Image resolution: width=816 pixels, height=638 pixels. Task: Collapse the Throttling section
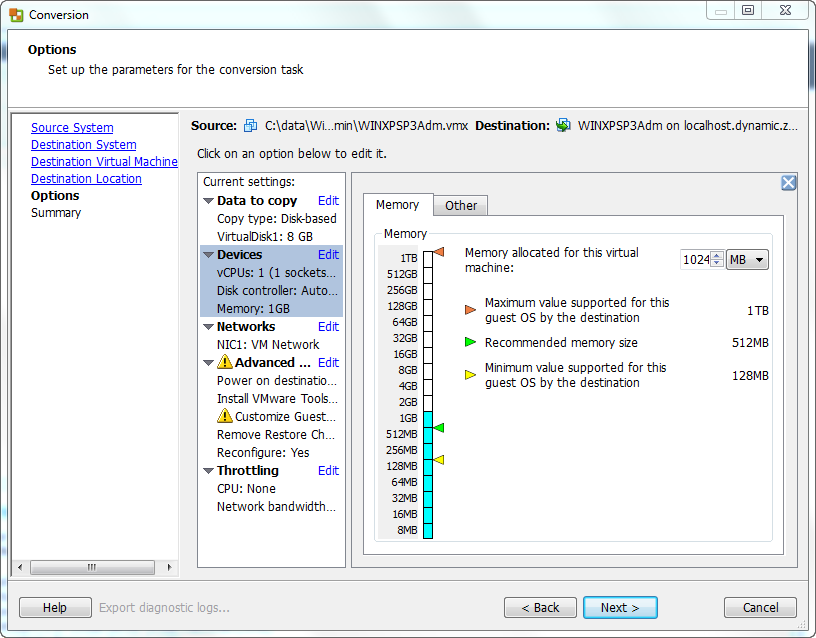[208, 471]
